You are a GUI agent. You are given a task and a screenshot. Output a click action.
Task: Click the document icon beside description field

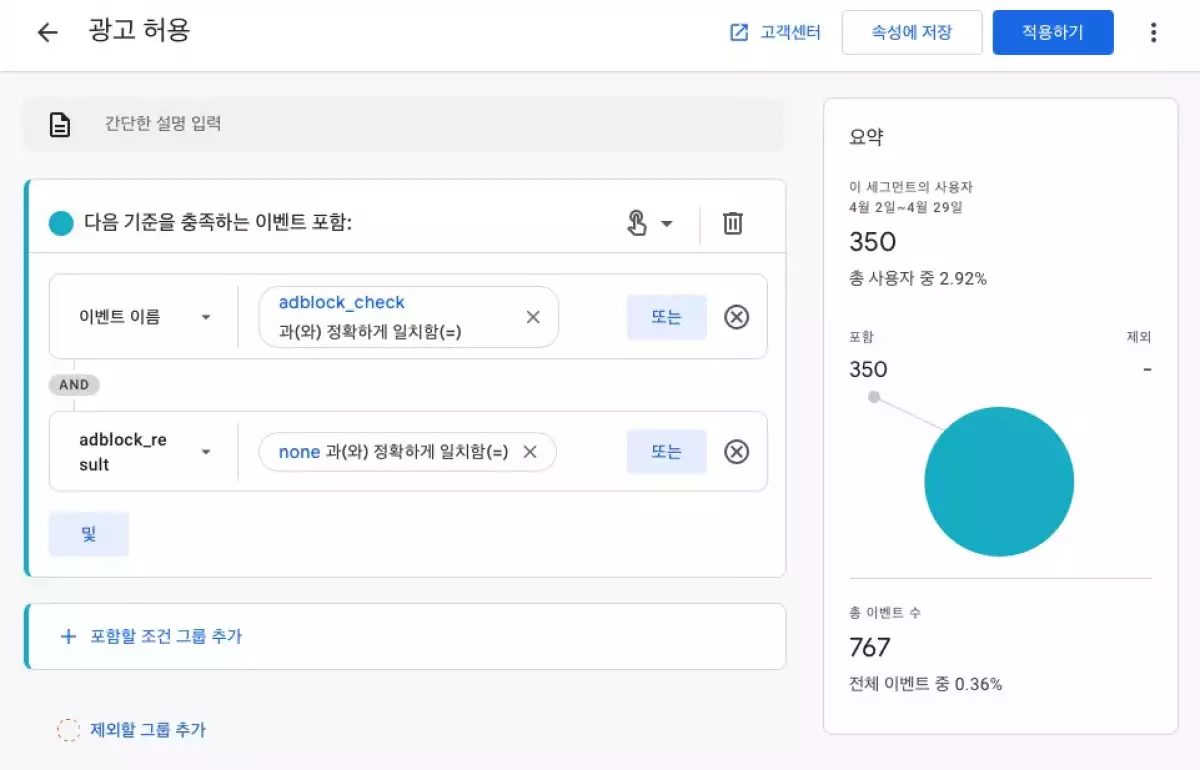click(x=60, y=125)
